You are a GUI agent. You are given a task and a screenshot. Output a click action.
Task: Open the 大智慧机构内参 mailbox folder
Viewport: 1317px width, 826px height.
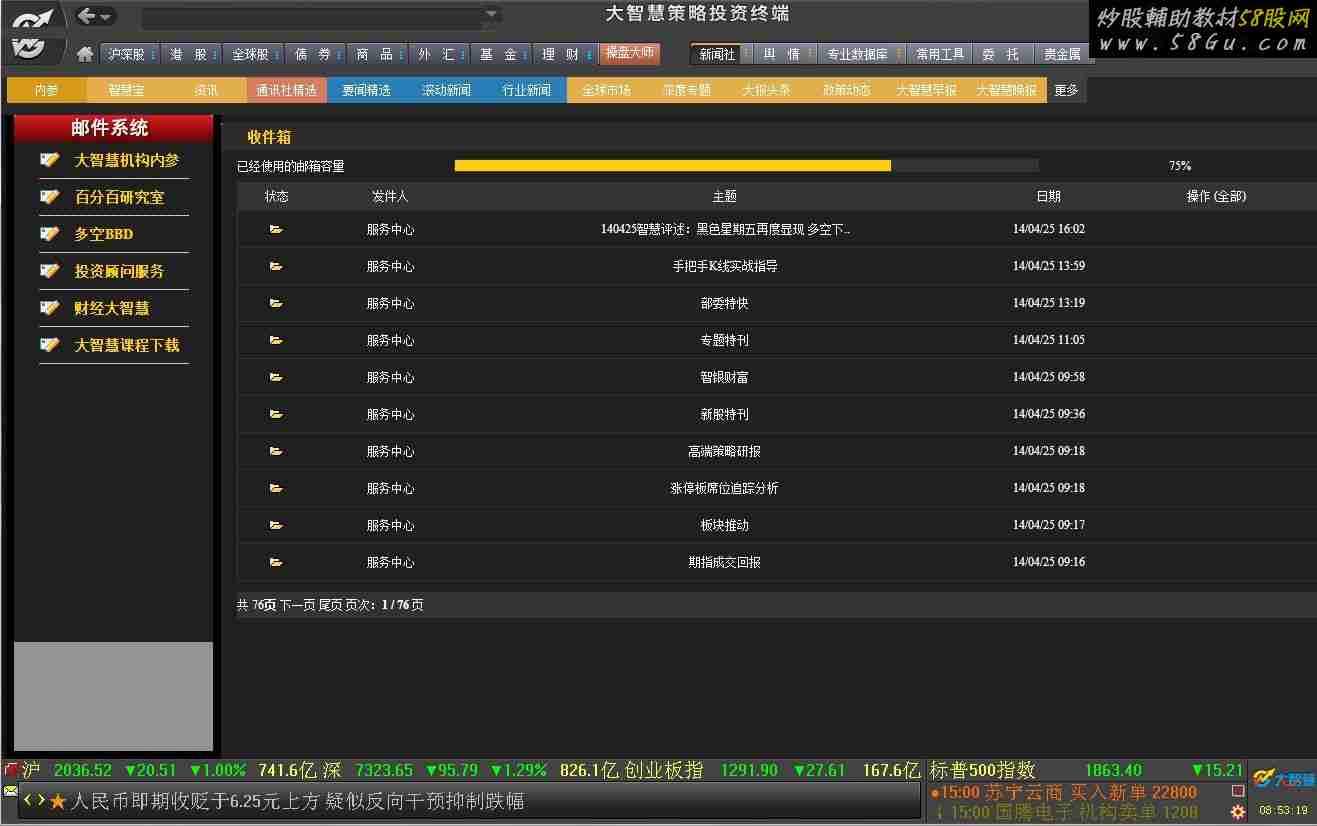126,160
